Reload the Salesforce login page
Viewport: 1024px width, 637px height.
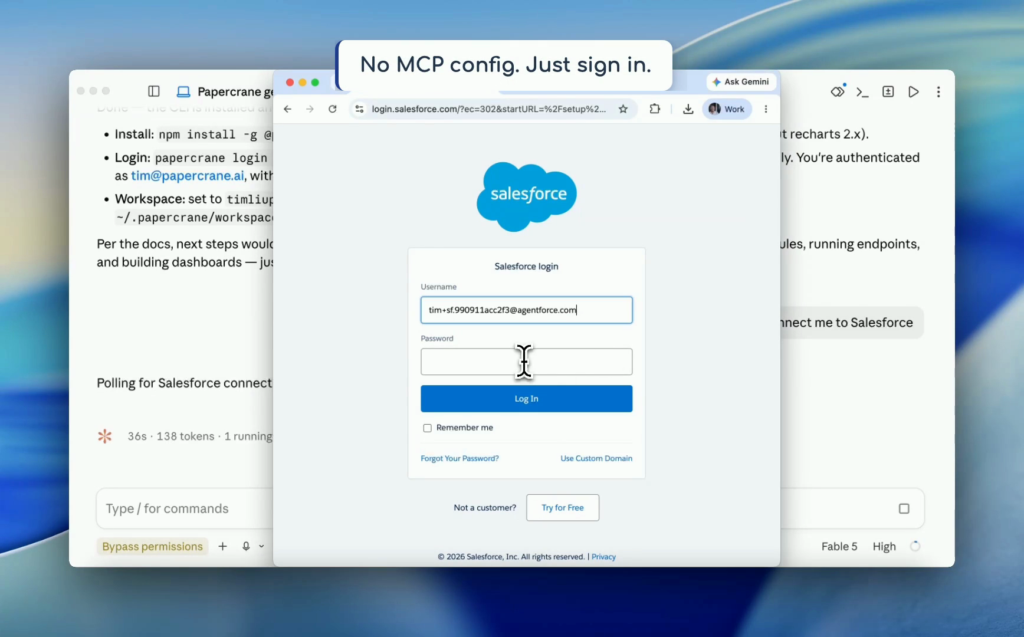coord(332,109)
